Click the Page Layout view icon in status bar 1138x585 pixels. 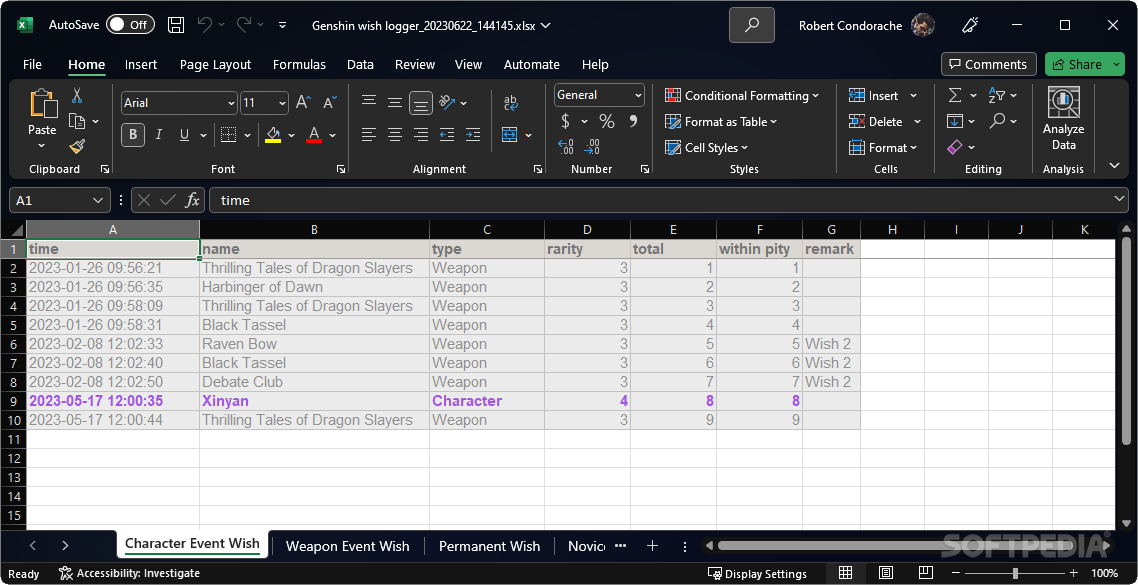[x=885, y=573]
